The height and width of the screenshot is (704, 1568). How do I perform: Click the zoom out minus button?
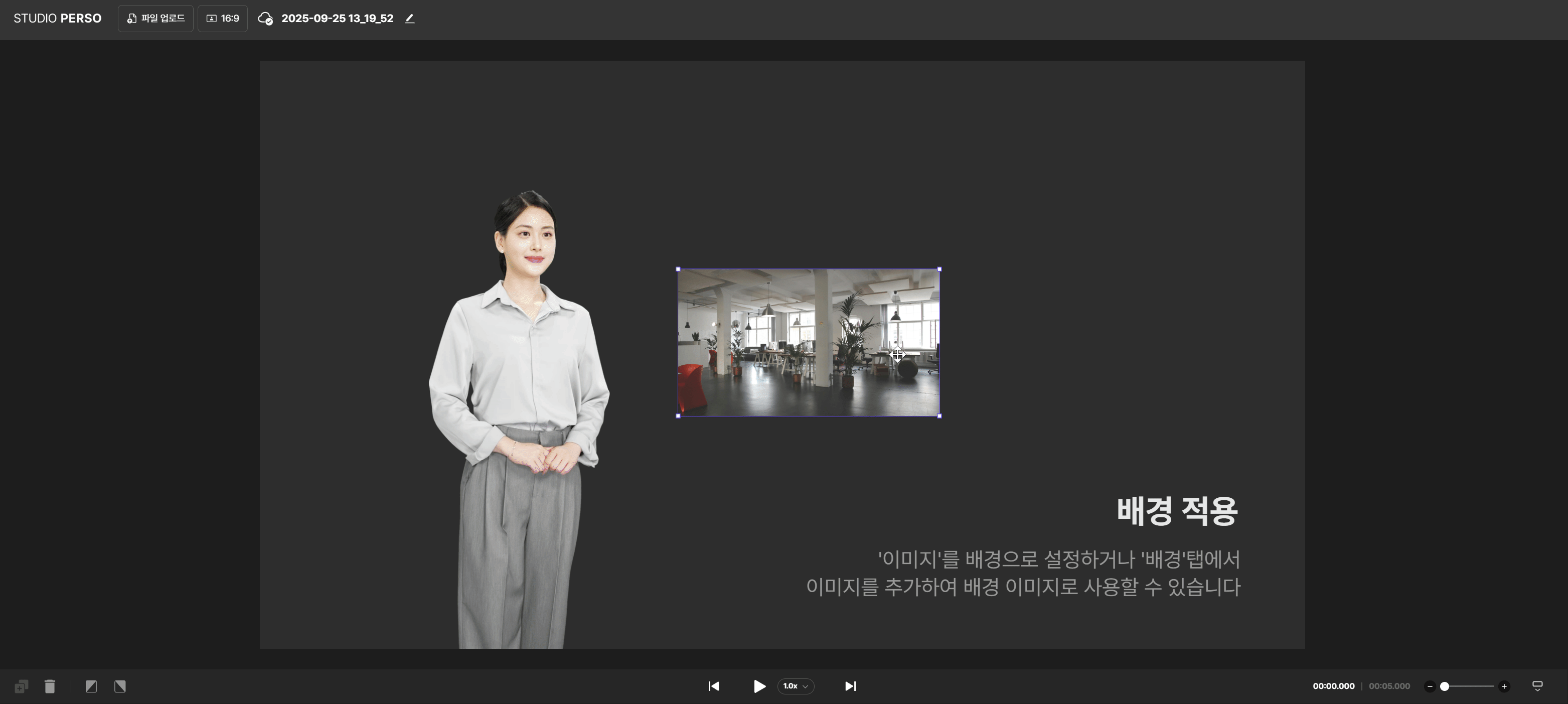pos(1430,686)
